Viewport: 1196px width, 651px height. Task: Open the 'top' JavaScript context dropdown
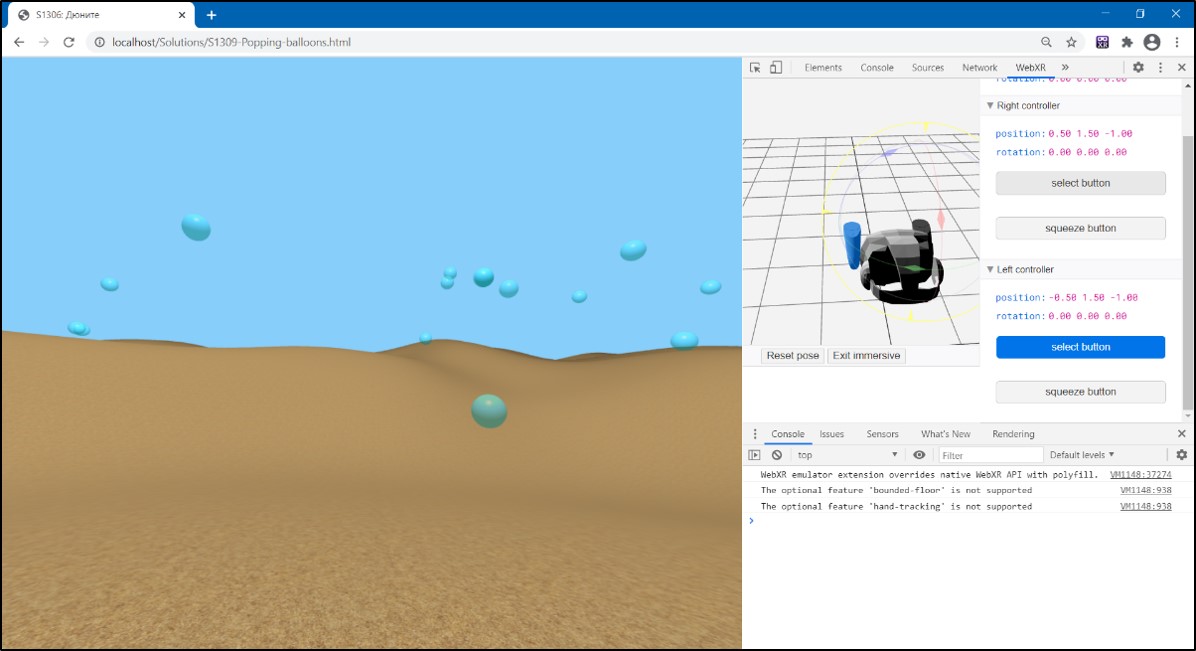click(x=847, y=455)
